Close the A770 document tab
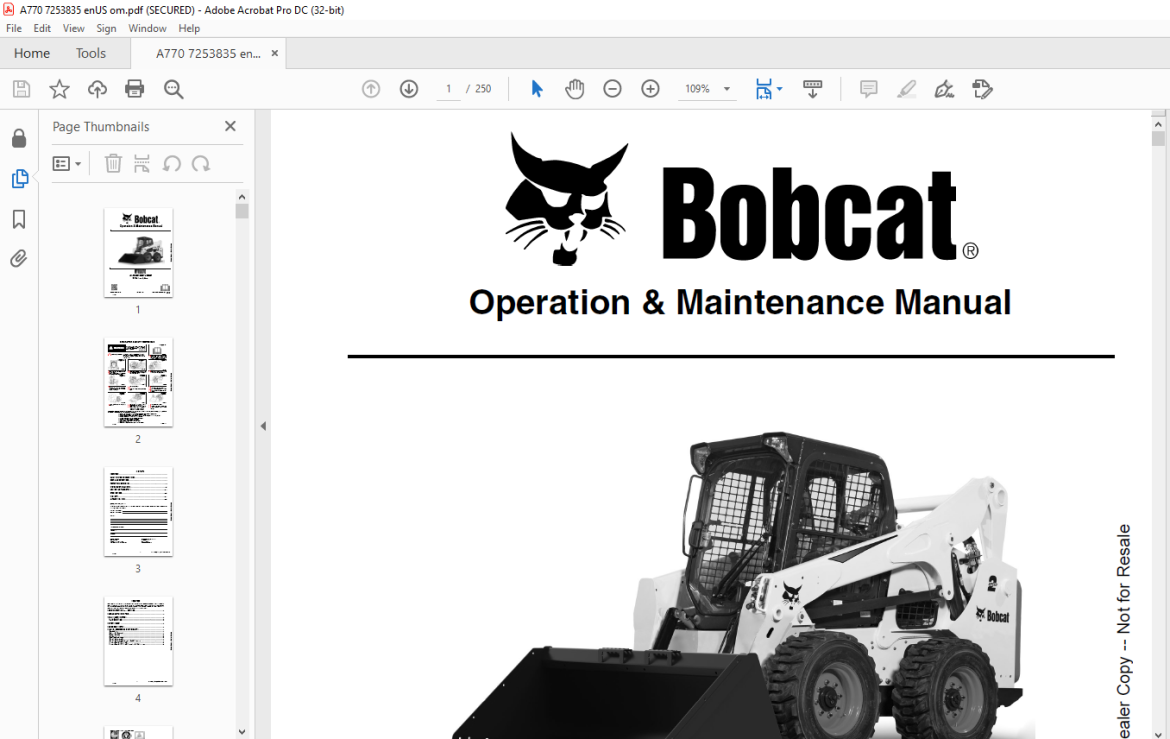 point(275,53)
